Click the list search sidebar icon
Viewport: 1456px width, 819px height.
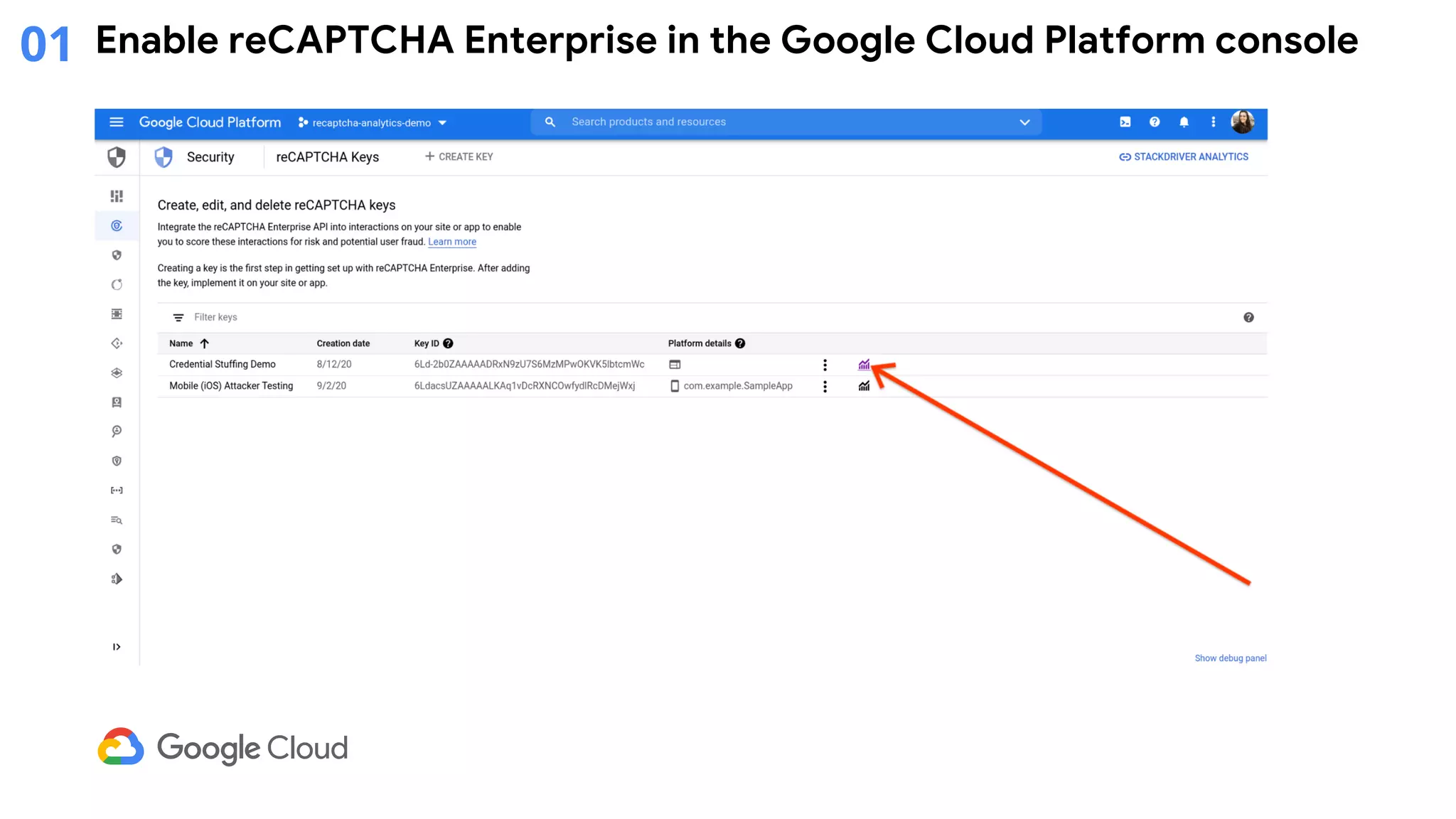pyautogui.click(x=117, y=520)
